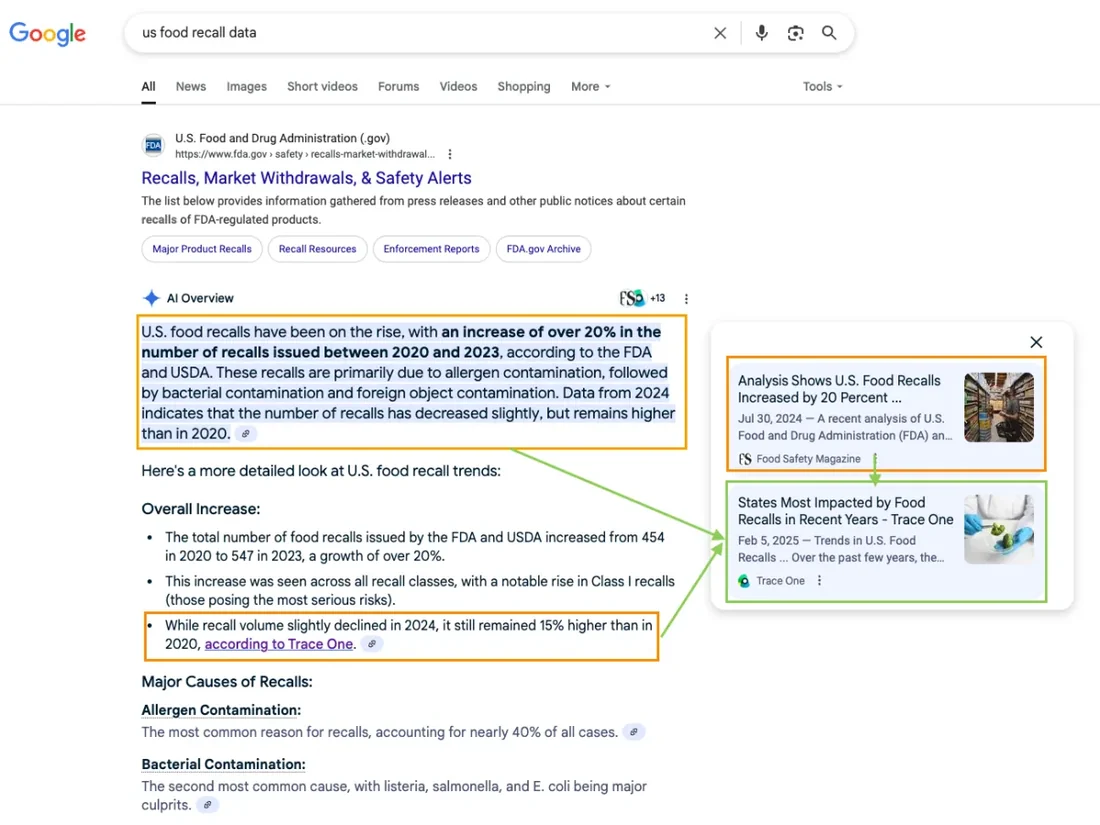Click the grocery store thumbnail image
Screen dimensions: 1100x825
pos(999,407)
